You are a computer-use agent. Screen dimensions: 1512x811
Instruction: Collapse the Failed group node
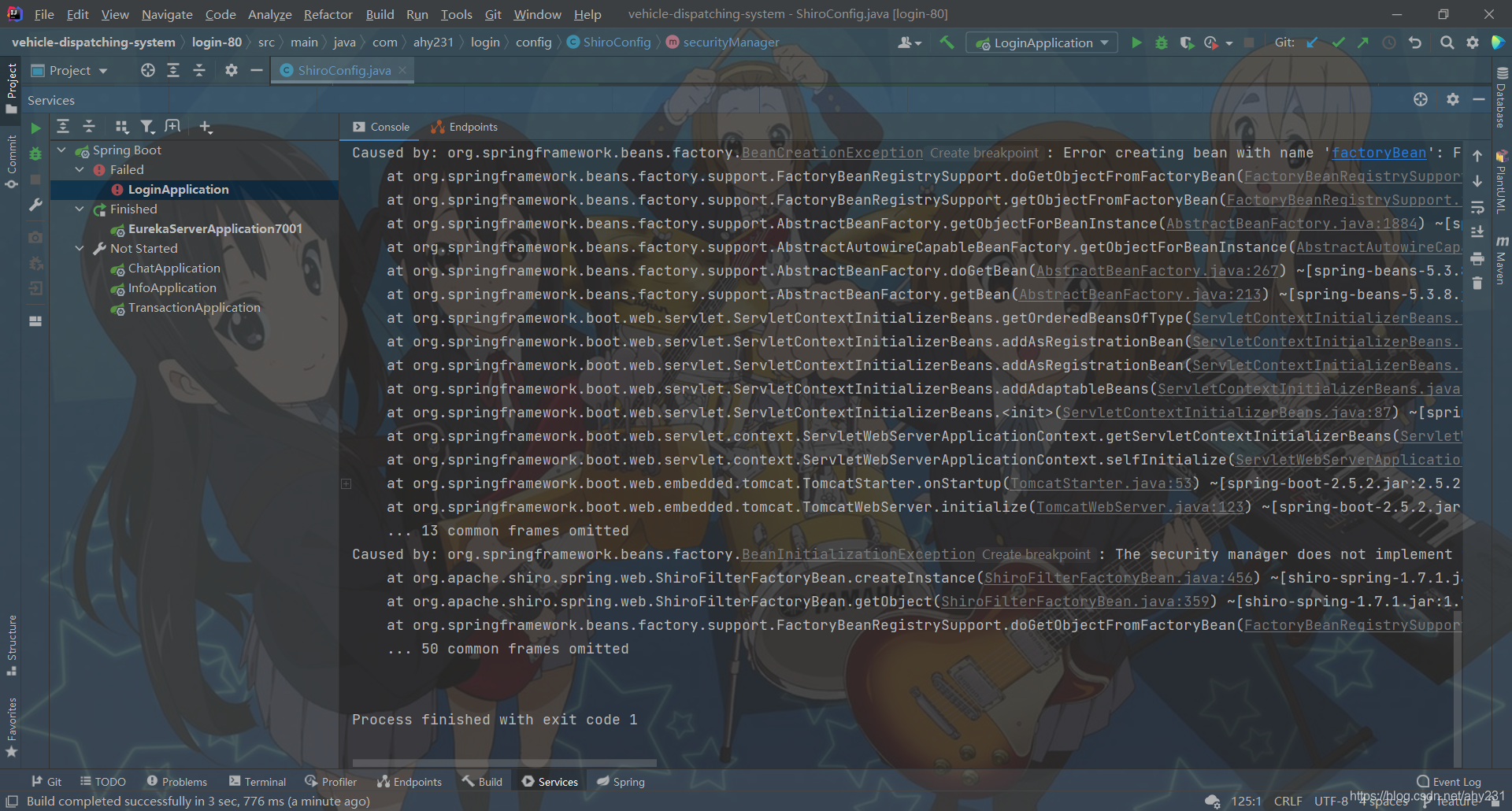(80, 169)
